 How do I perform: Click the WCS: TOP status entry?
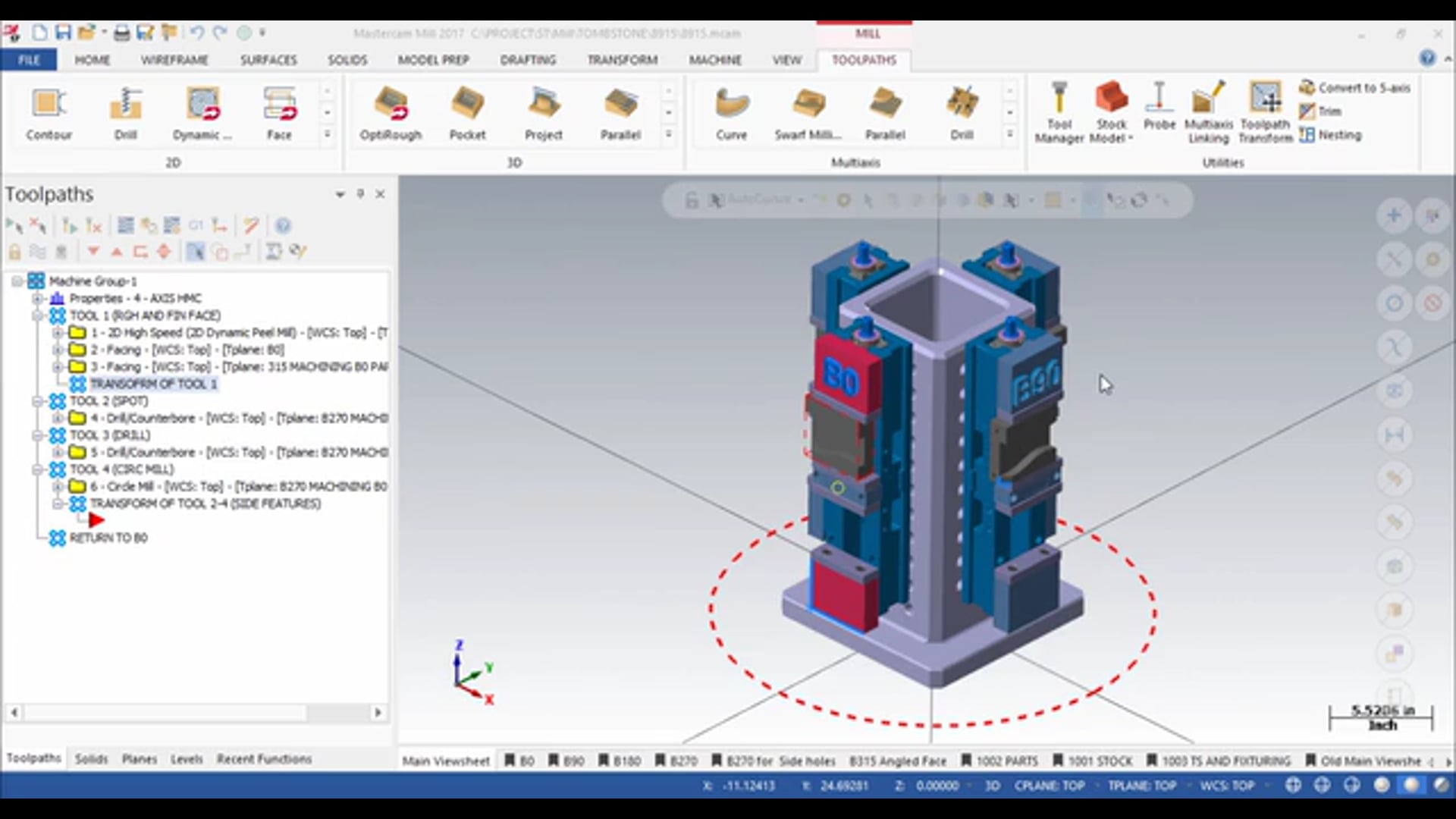pyautogui.click(x=1227, y=786)
